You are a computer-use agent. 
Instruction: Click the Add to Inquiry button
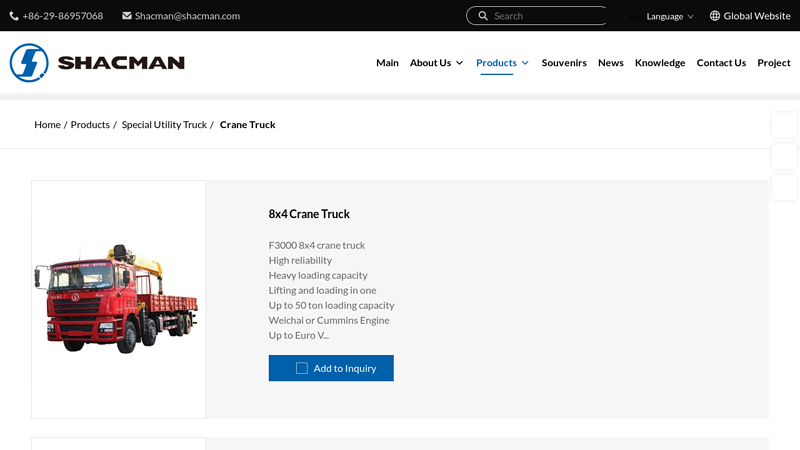[331, 368]
